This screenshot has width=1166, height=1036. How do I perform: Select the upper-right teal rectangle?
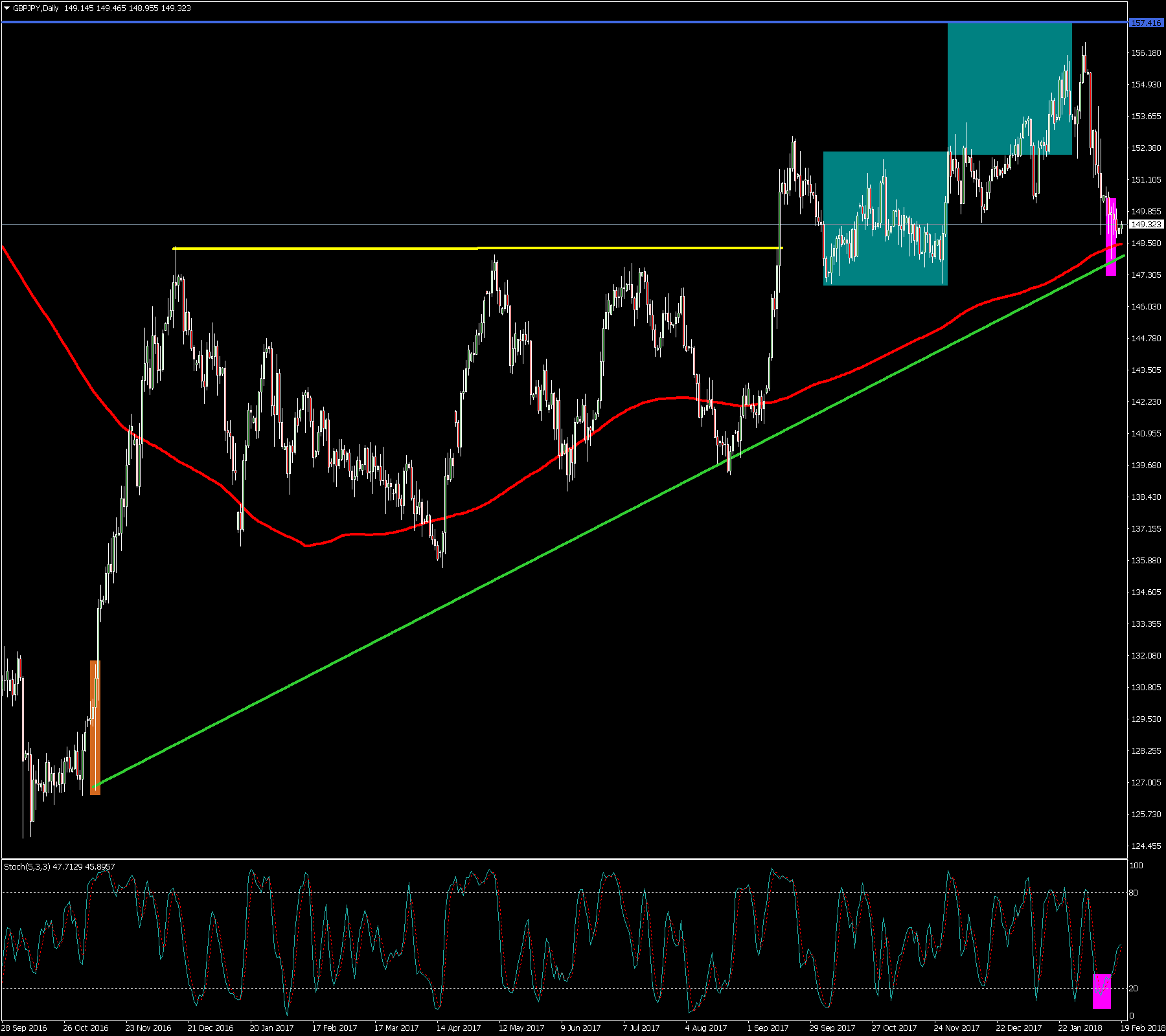click(1009, 65)
